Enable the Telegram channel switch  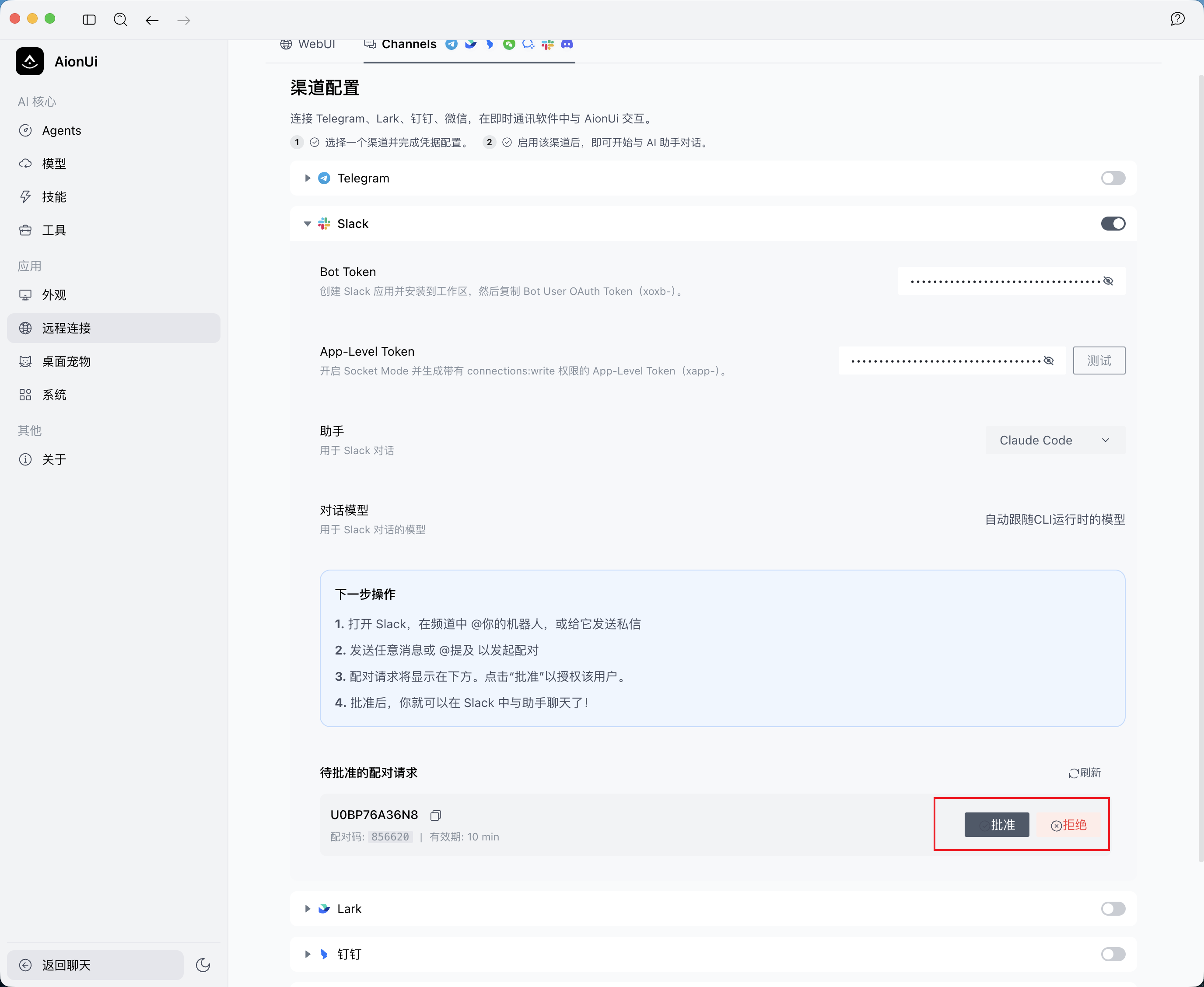(x=1113, y=178)
